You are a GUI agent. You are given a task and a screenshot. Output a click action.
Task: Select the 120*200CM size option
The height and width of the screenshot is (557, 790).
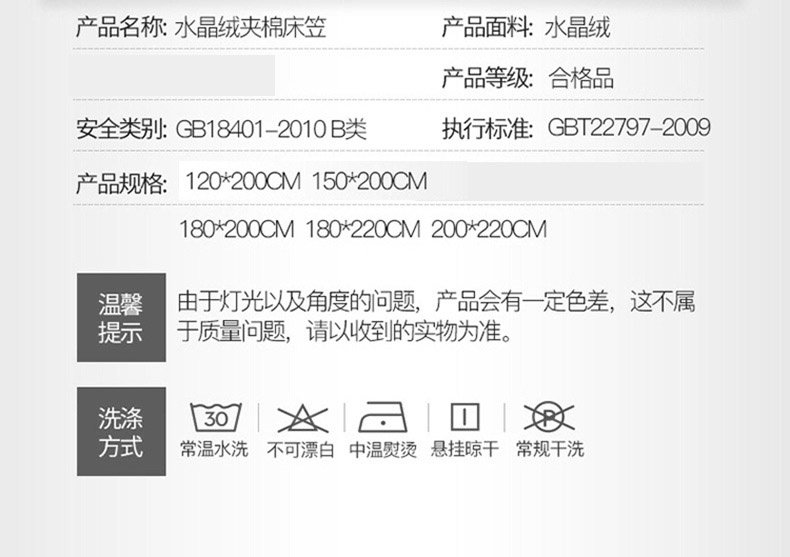243,181
